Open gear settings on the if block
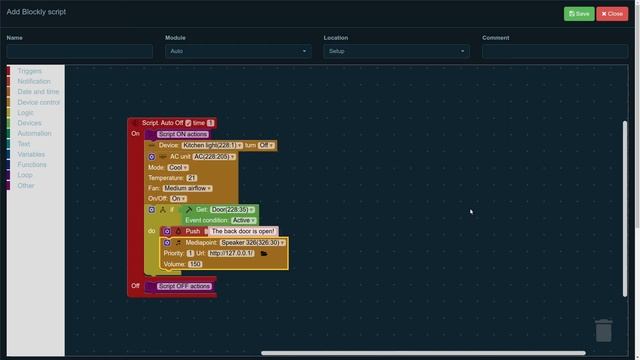This screenshot has width=640, height=360. click(x=151, y=209)
